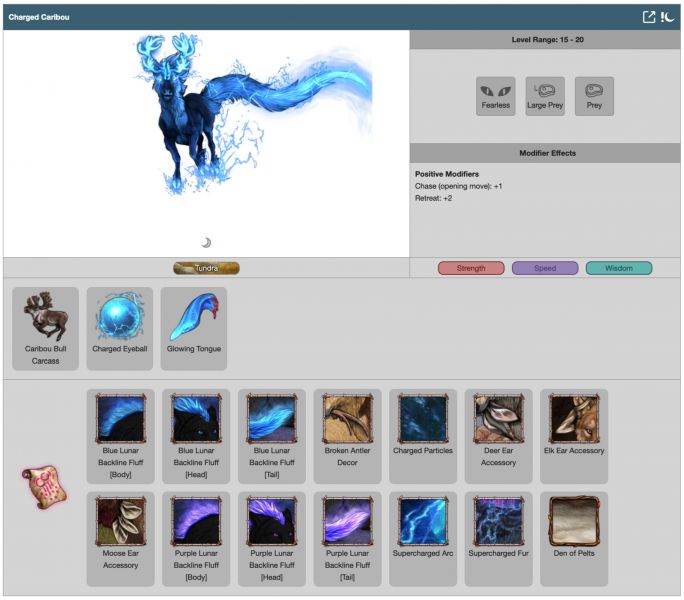The image size is (684, 600).
Task: Select the Charged Eyeball item
Action: click(120, 318)
